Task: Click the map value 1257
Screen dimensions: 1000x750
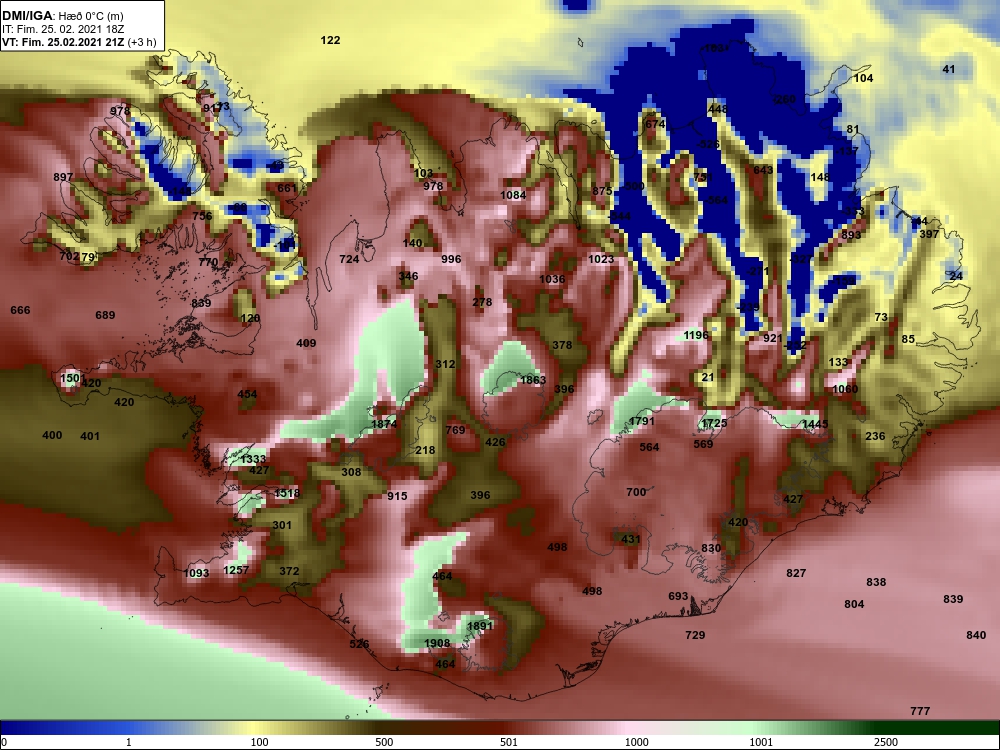Action: [x=236, y=570]
